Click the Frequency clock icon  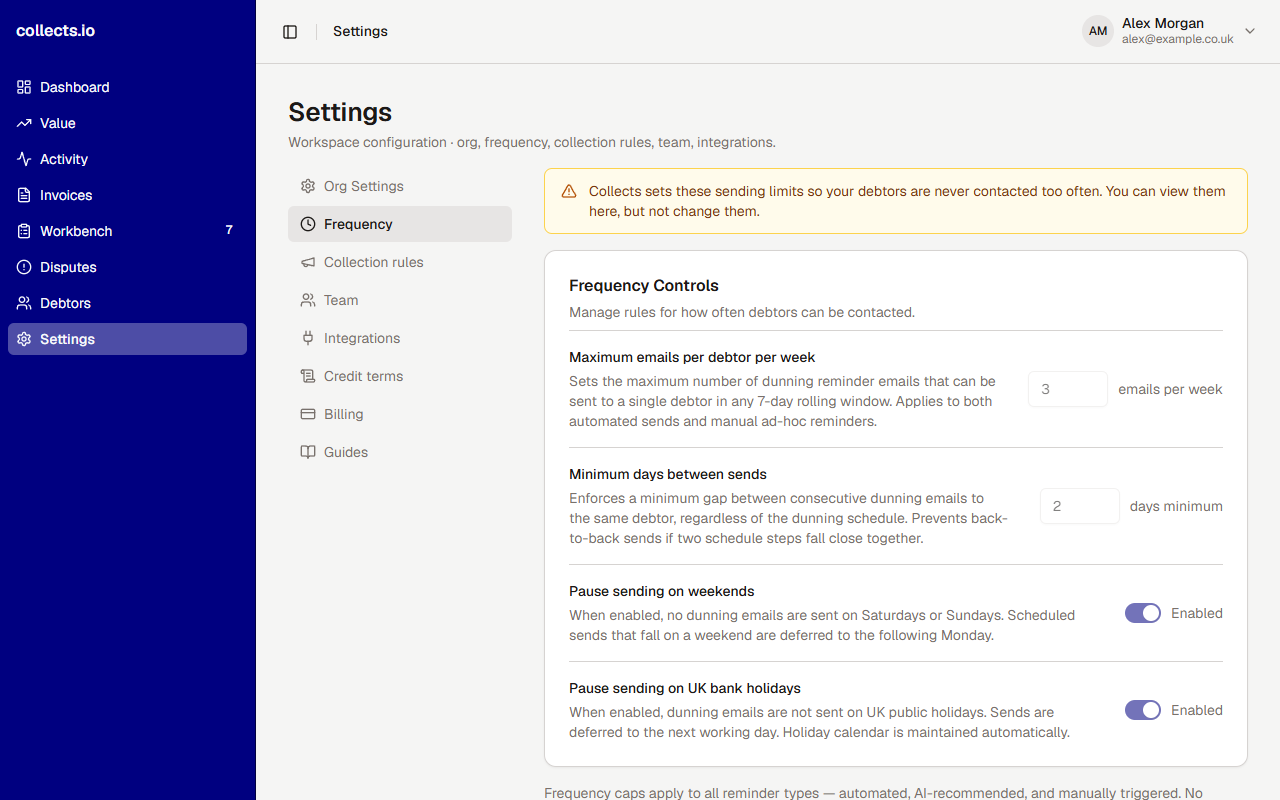(308, 224)
